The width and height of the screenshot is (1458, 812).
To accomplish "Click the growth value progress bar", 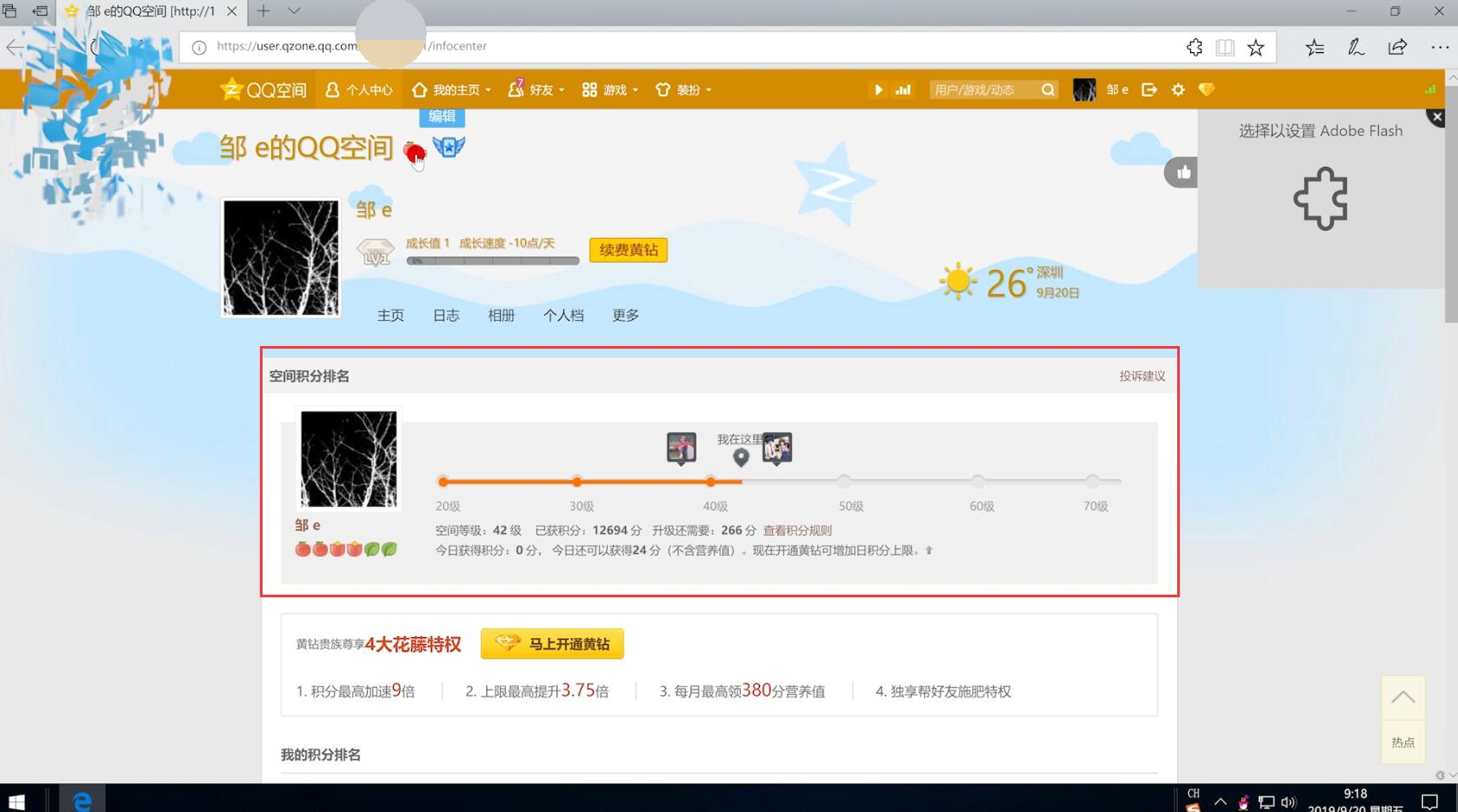I will coord(493,261).
